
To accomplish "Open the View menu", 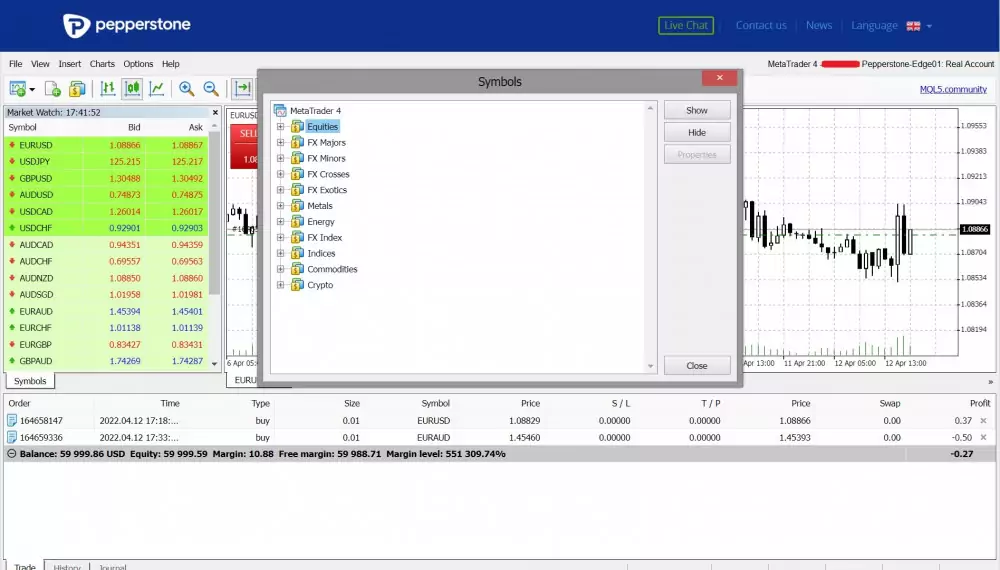I will click(x=40, y=64).
